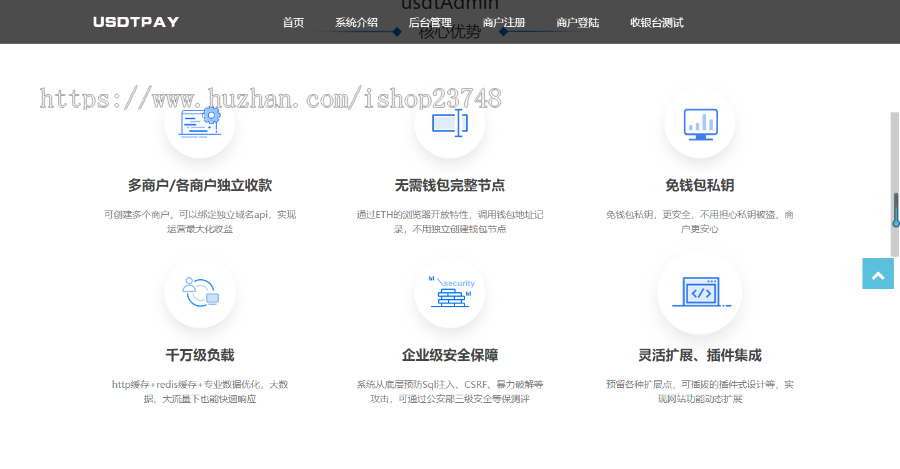Screen dimensions: 900x469
Task: Click description starting http缓存+redis缓存
Action: 200,392
